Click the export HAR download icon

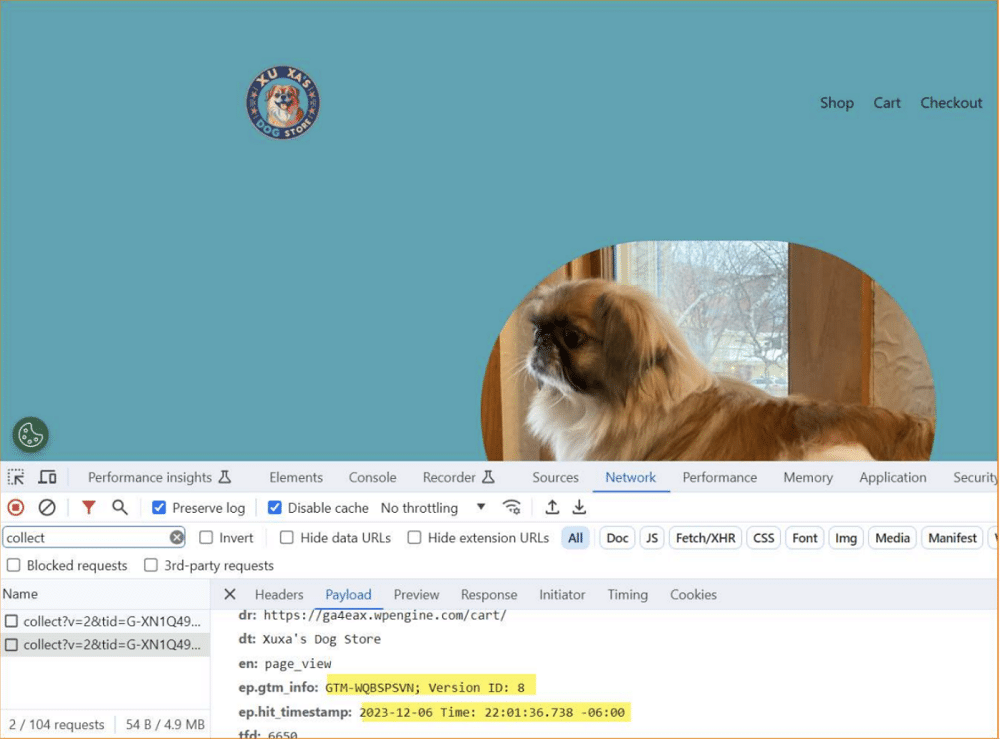579,508
